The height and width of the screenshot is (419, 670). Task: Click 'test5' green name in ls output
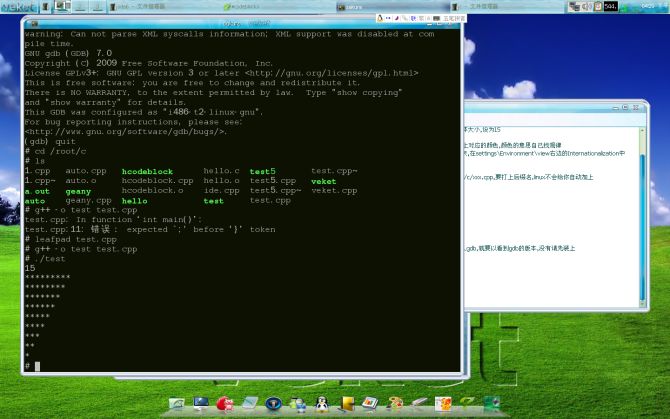tap(262, 171)
